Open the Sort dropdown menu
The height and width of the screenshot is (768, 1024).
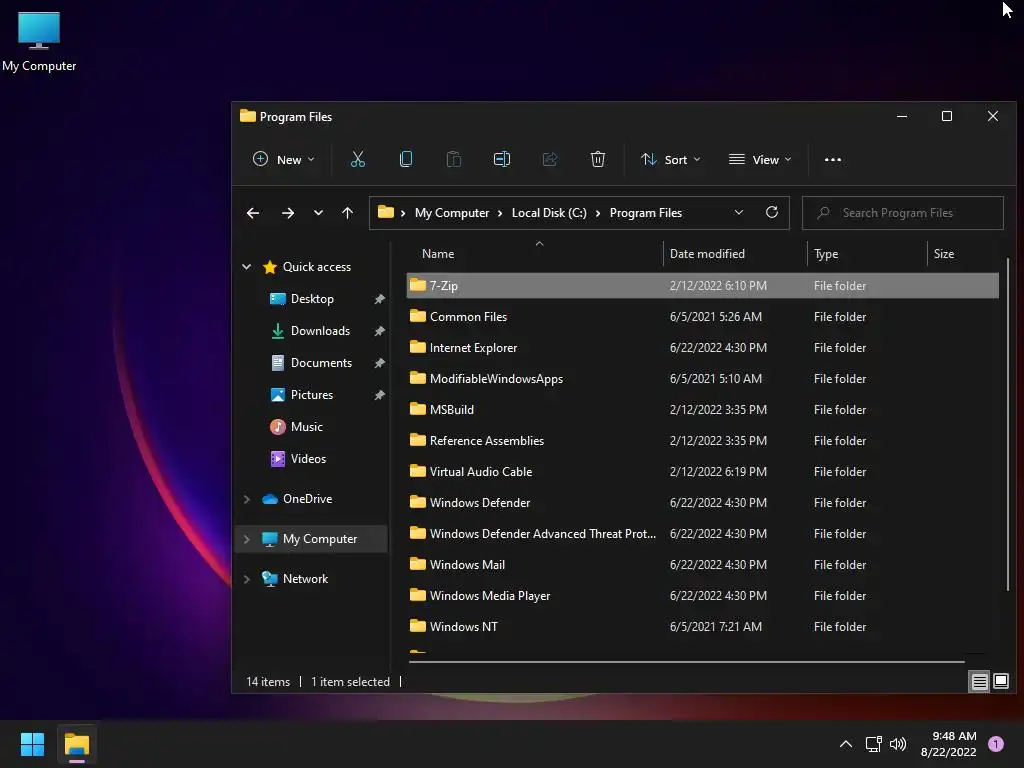pyautogui.click(x=670, y=159)
